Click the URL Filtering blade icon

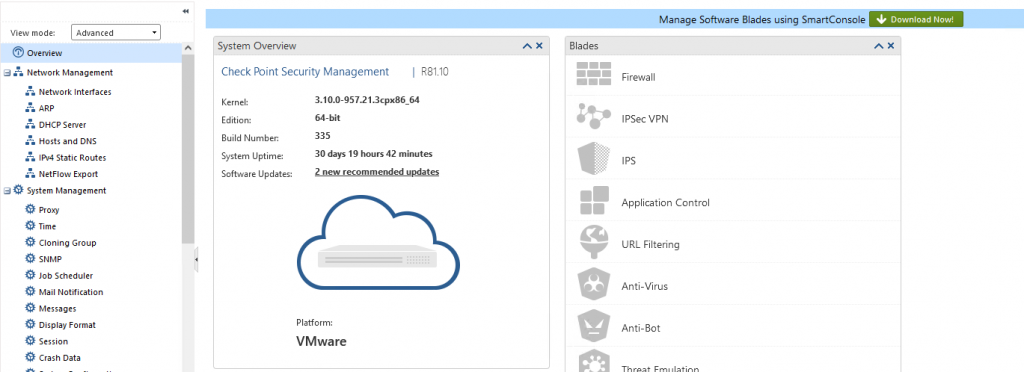[x=594, y=243]
